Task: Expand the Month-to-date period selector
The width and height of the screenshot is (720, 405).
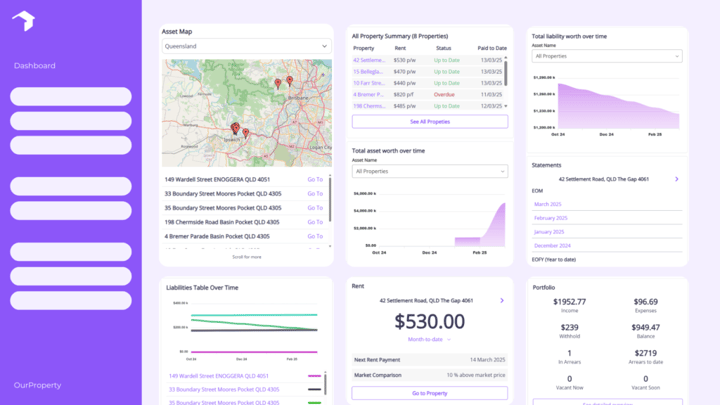Action: (x=429, y=339)
